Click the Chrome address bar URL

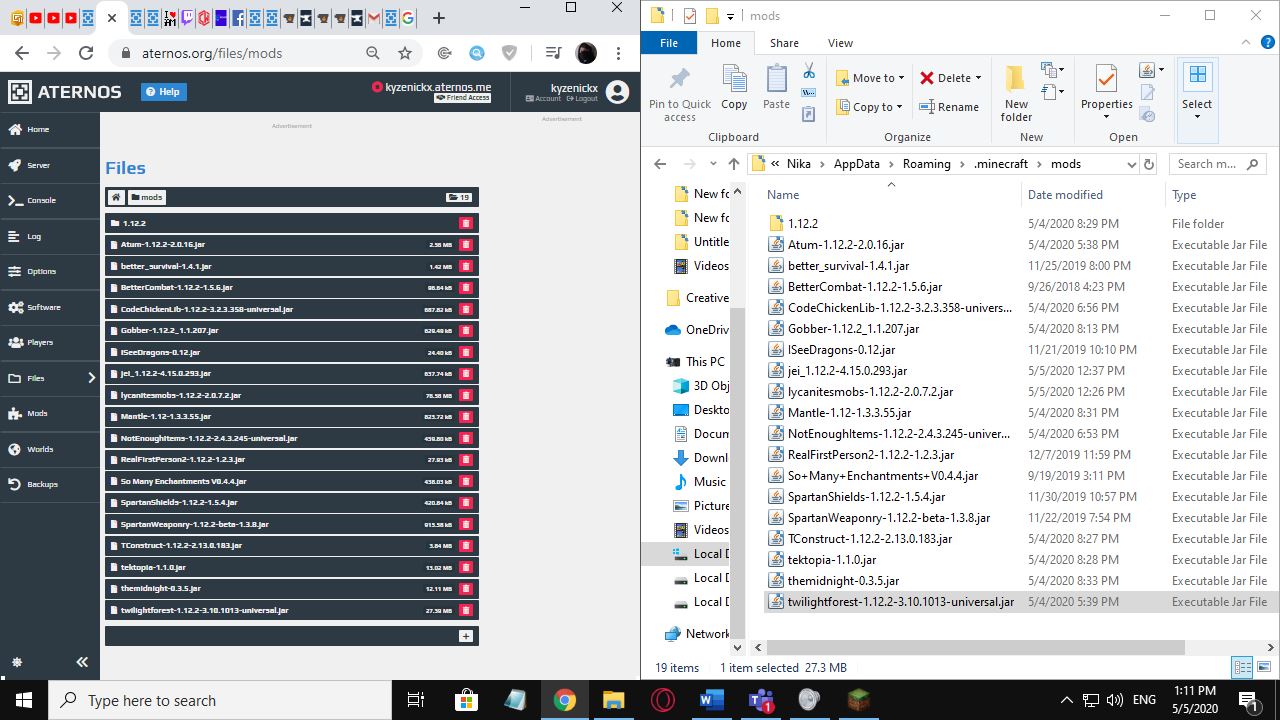pyautogui.click(x=212, y=53)
